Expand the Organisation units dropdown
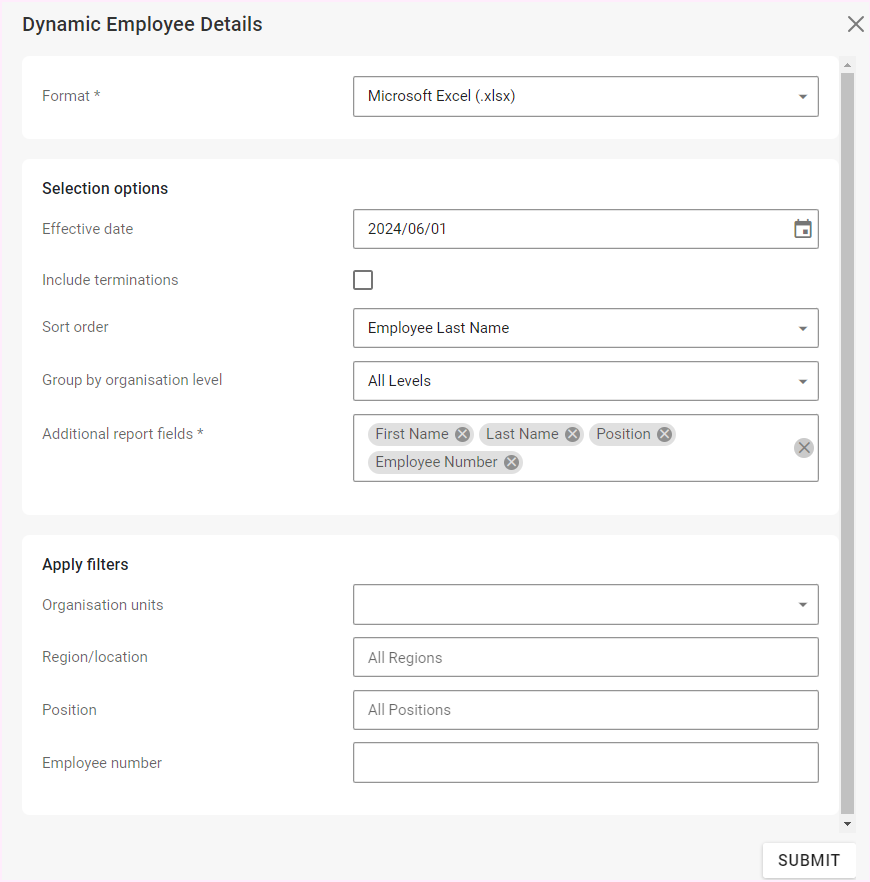 (x=585, y=605)
